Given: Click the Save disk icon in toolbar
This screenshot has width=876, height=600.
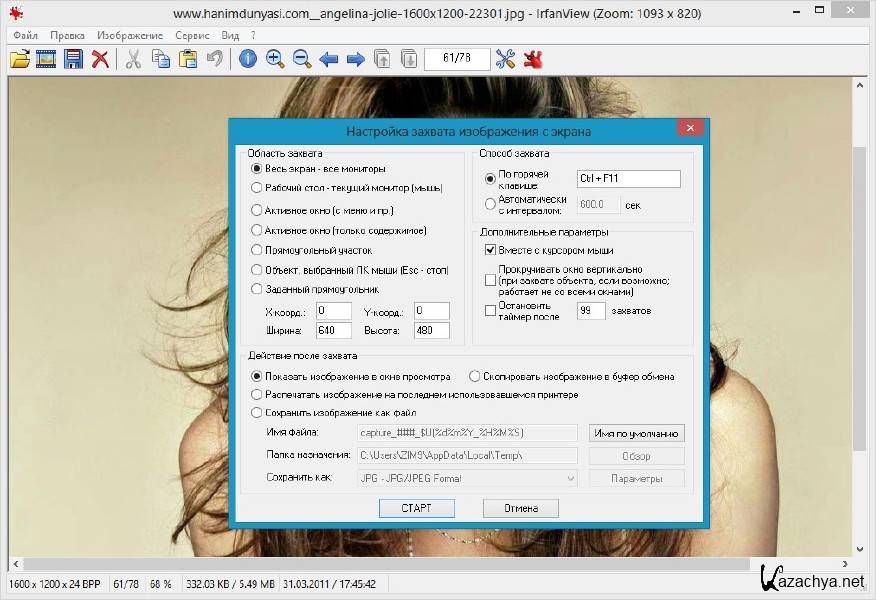Looking at the screenshot, I should click(73, 59).
